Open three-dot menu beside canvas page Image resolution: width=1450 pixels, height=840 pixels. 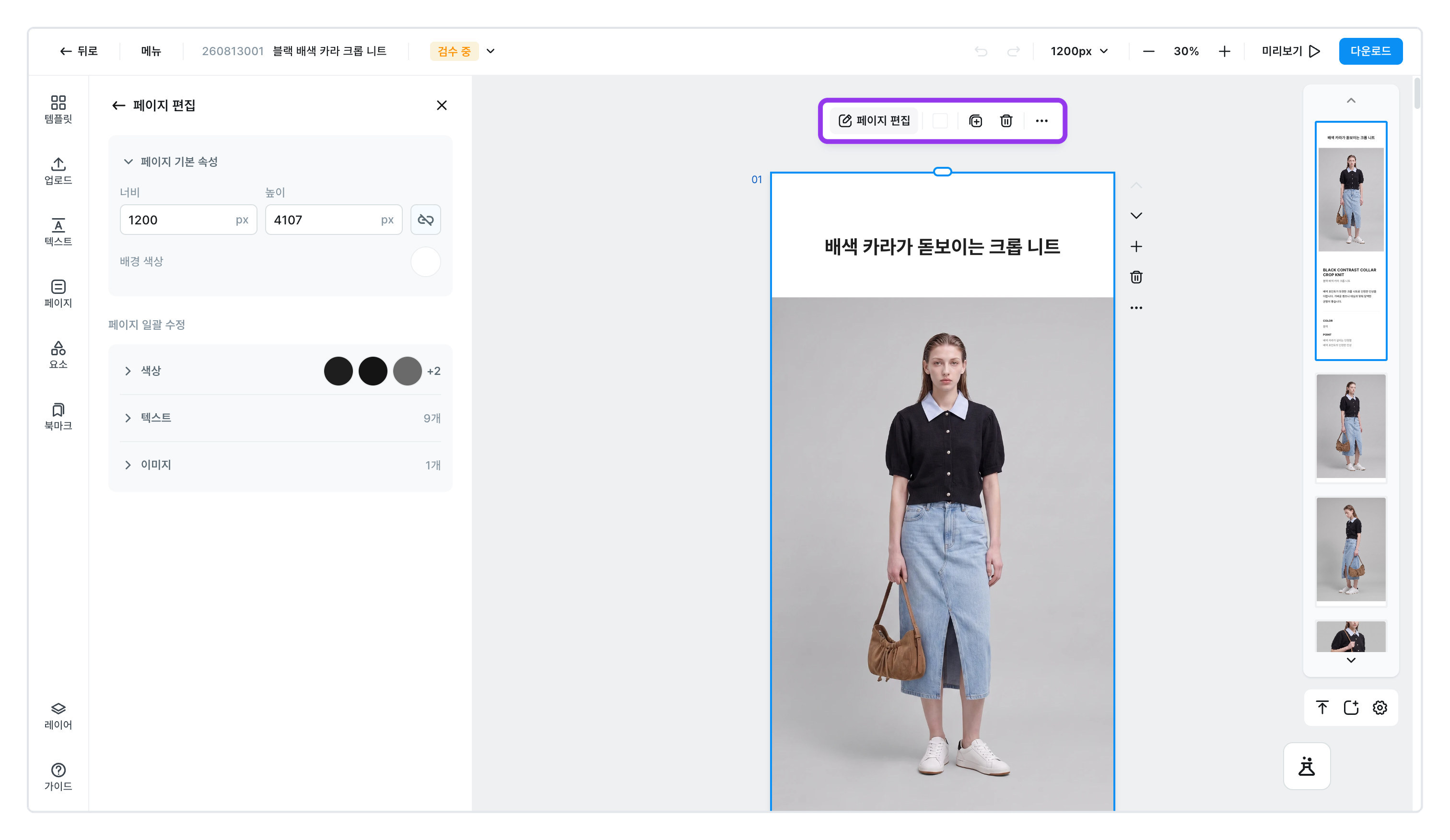pos(1136,308)
